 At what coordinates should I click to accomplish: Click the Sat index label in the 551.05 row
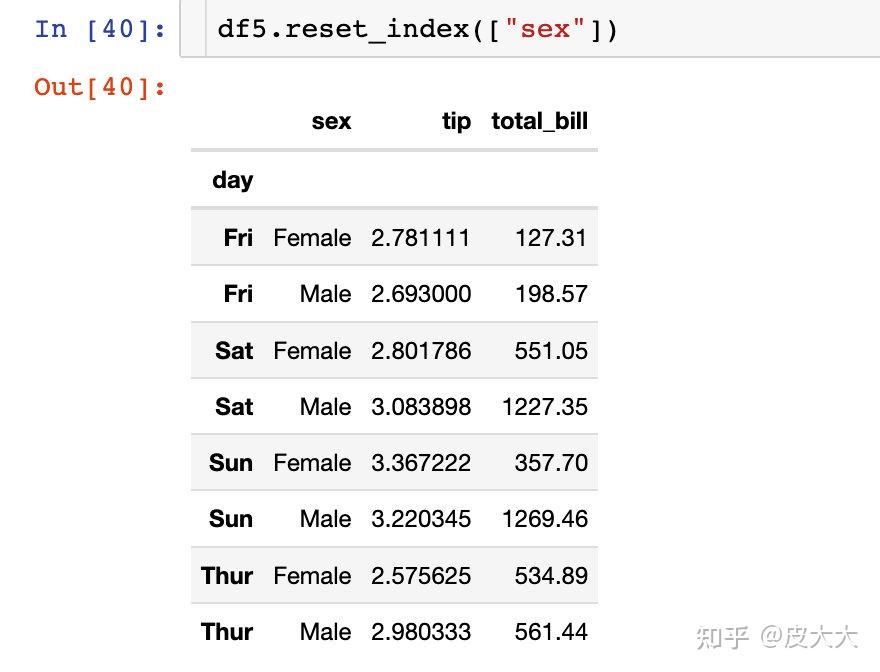coord(234,351)
